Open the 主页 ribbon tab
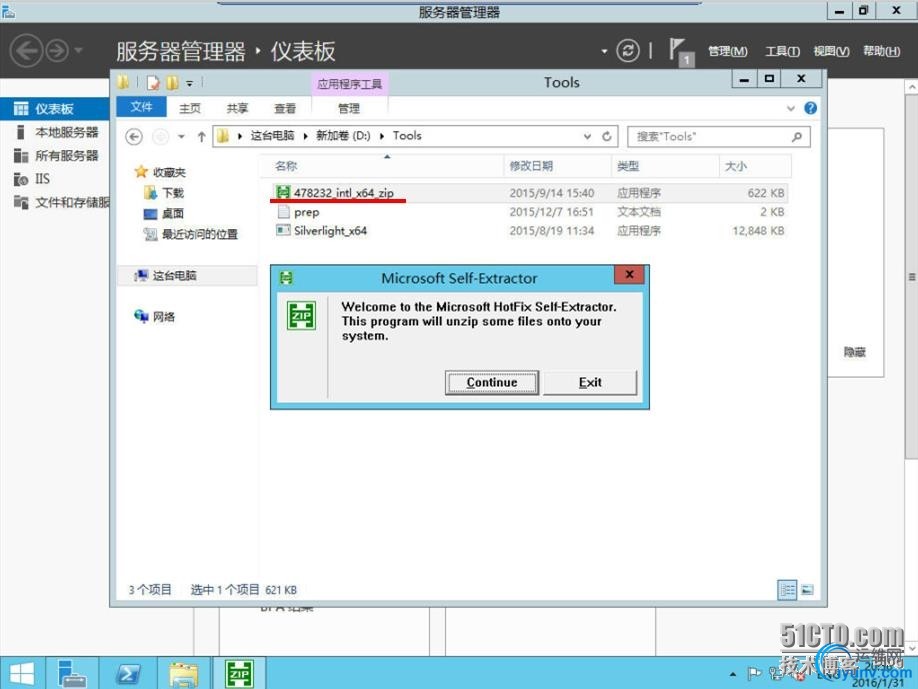 190,108
